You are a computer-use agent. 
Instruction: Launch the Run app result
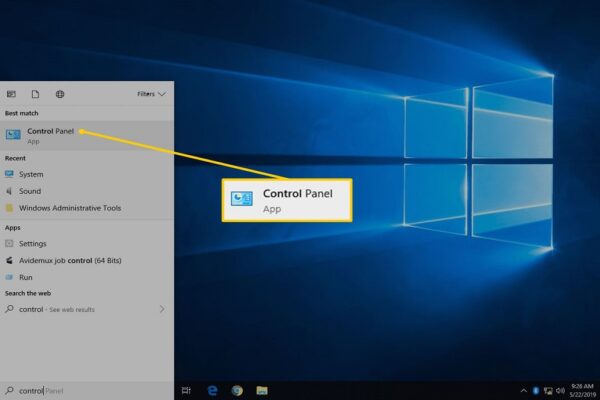[x=87, y=277]
